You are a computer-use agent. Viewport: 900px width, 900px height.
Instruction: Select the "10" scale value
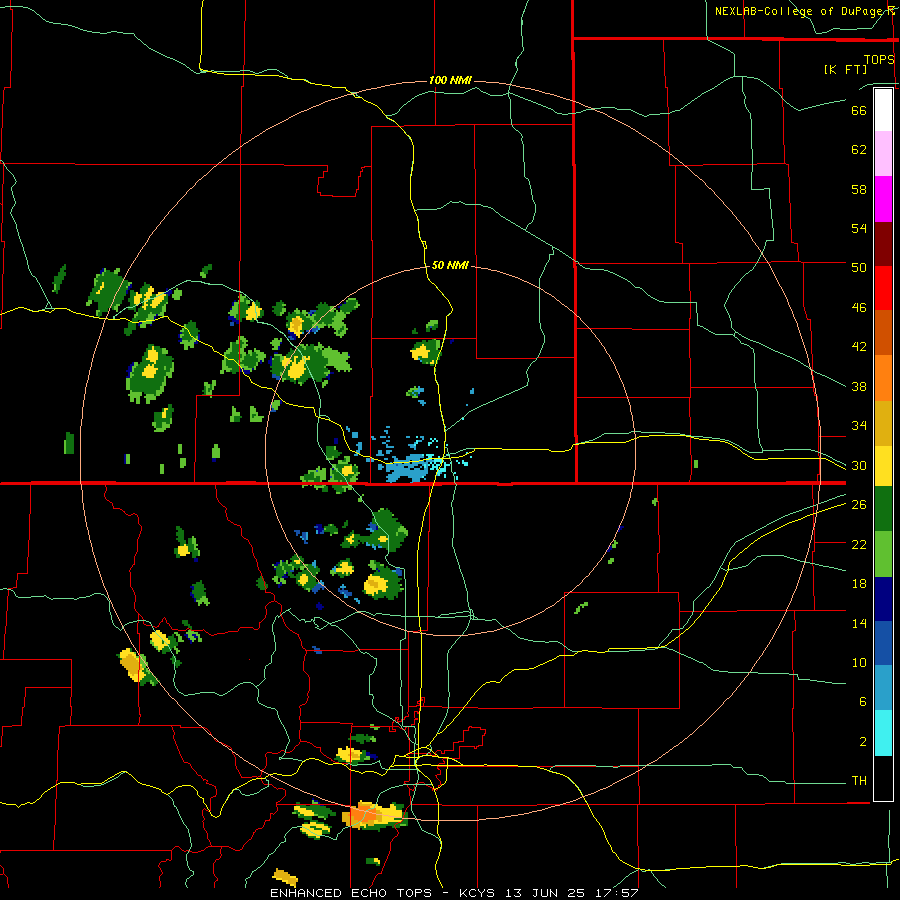[x=859, y=663]
